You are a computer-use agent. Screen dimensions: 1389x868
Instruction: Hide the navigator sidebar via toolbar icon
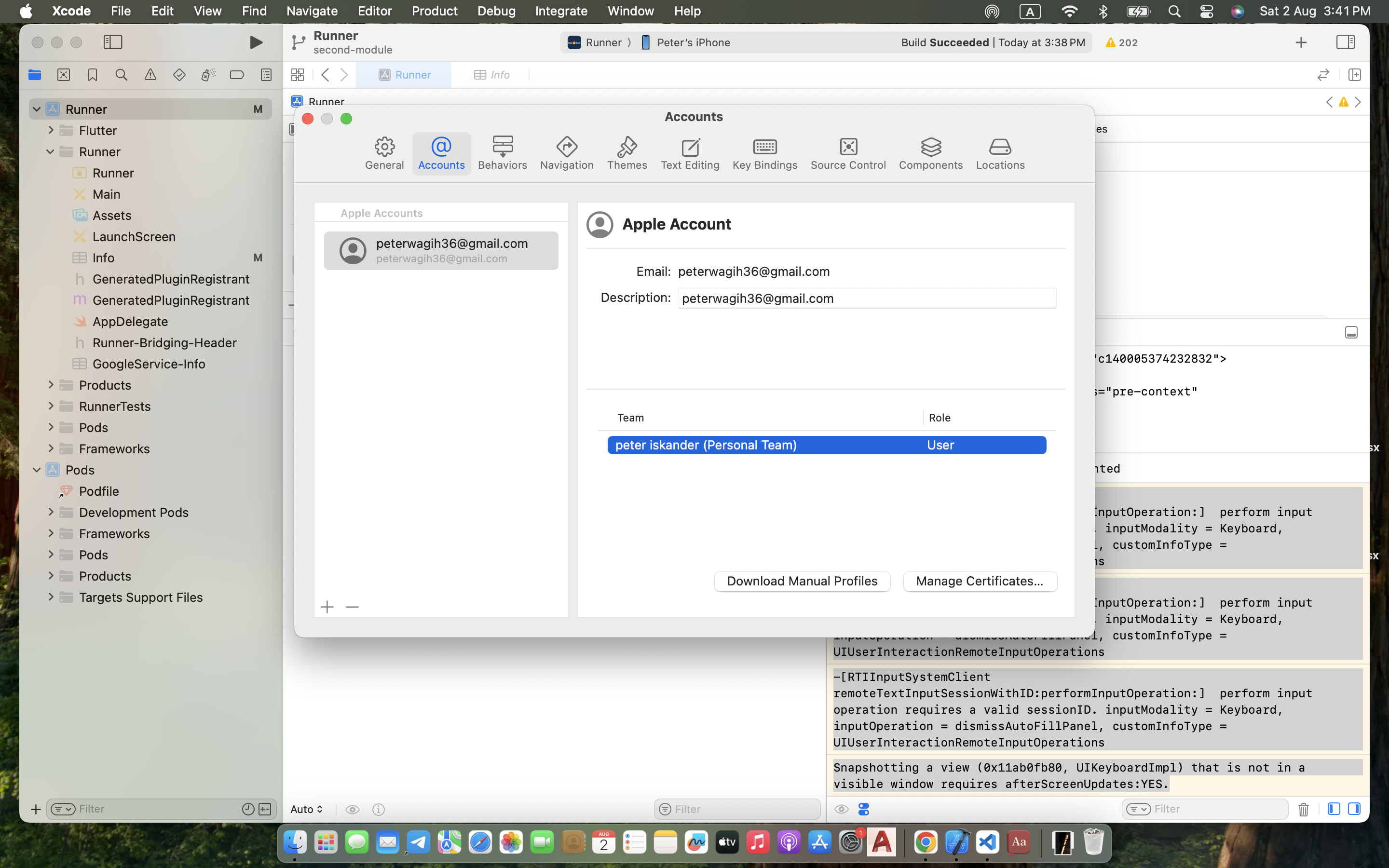click(112, 42)
